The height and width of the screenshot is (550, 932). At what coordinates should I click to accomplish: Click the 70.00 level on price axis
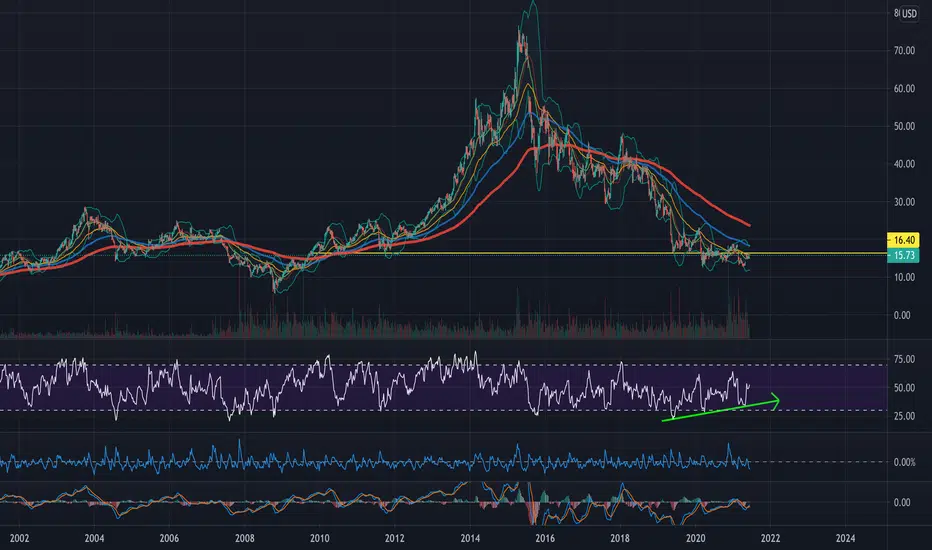tap(904, 51)
